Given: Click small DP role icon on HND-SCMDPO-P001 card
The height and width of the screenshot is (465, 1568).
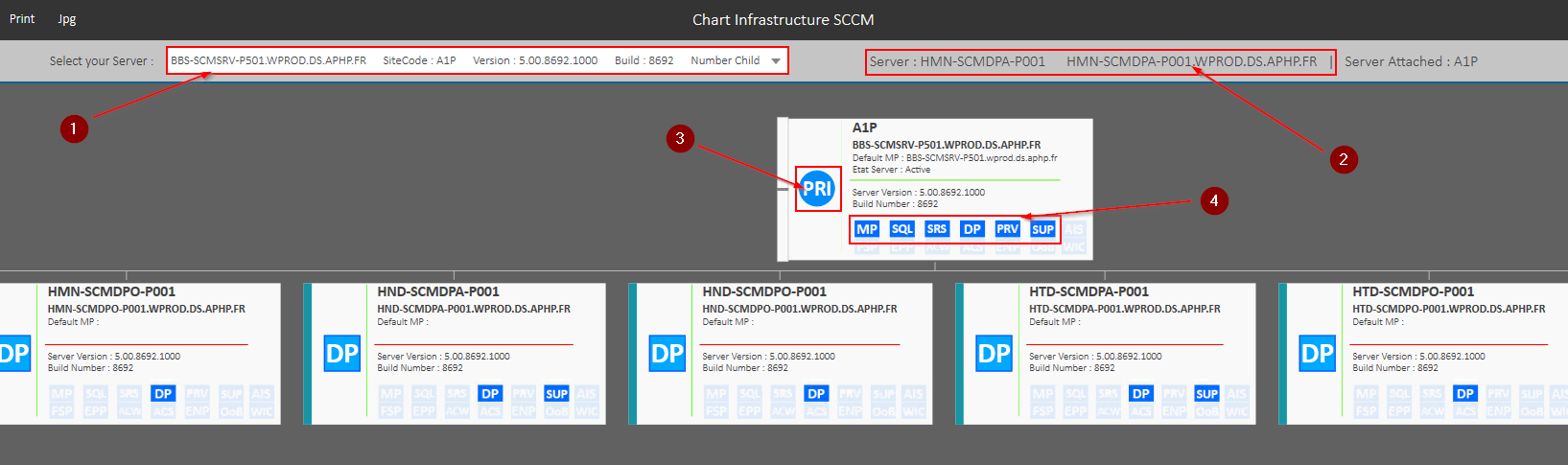Looking at the screenshot, I should (816, 394).
